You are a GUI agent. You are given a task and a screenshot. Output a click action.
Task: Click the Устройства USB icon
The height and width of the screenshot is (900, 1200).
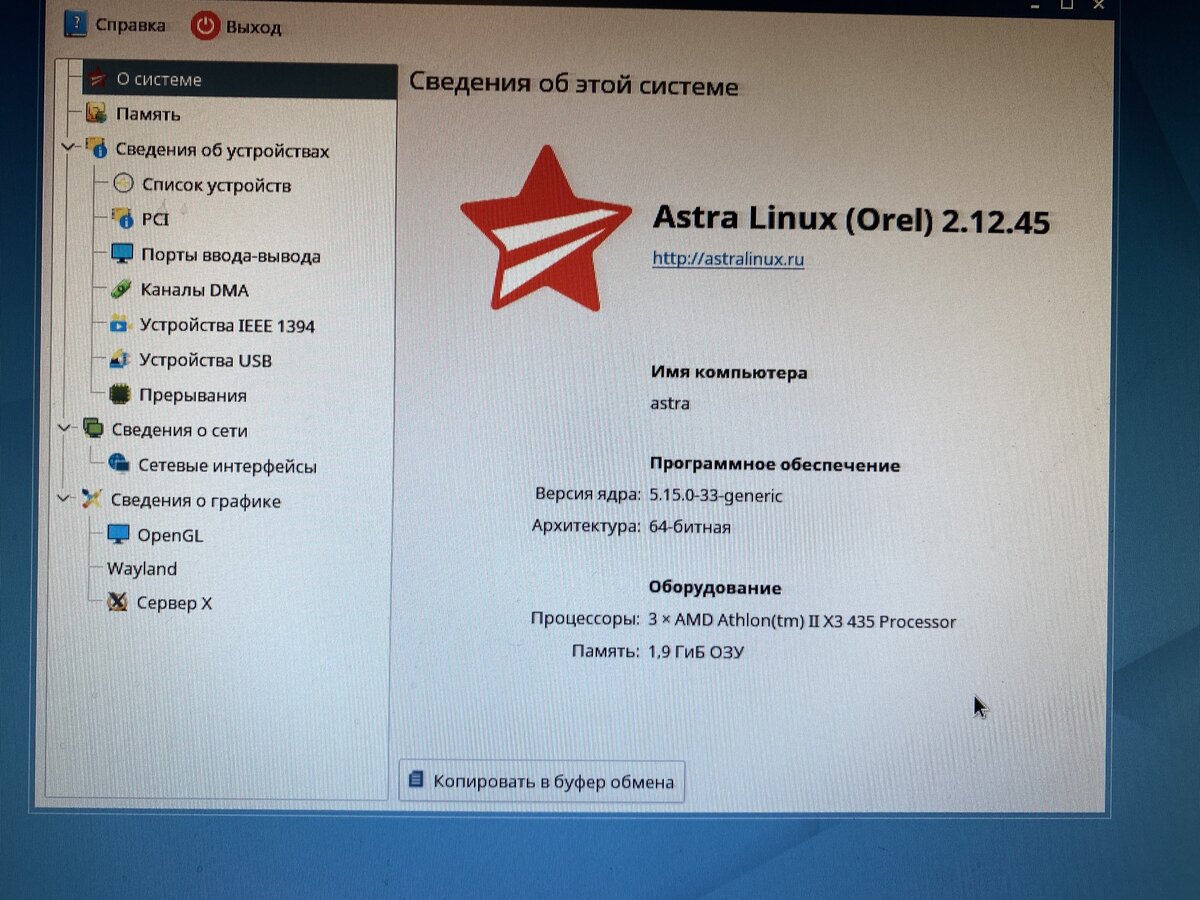click(120, 359)
